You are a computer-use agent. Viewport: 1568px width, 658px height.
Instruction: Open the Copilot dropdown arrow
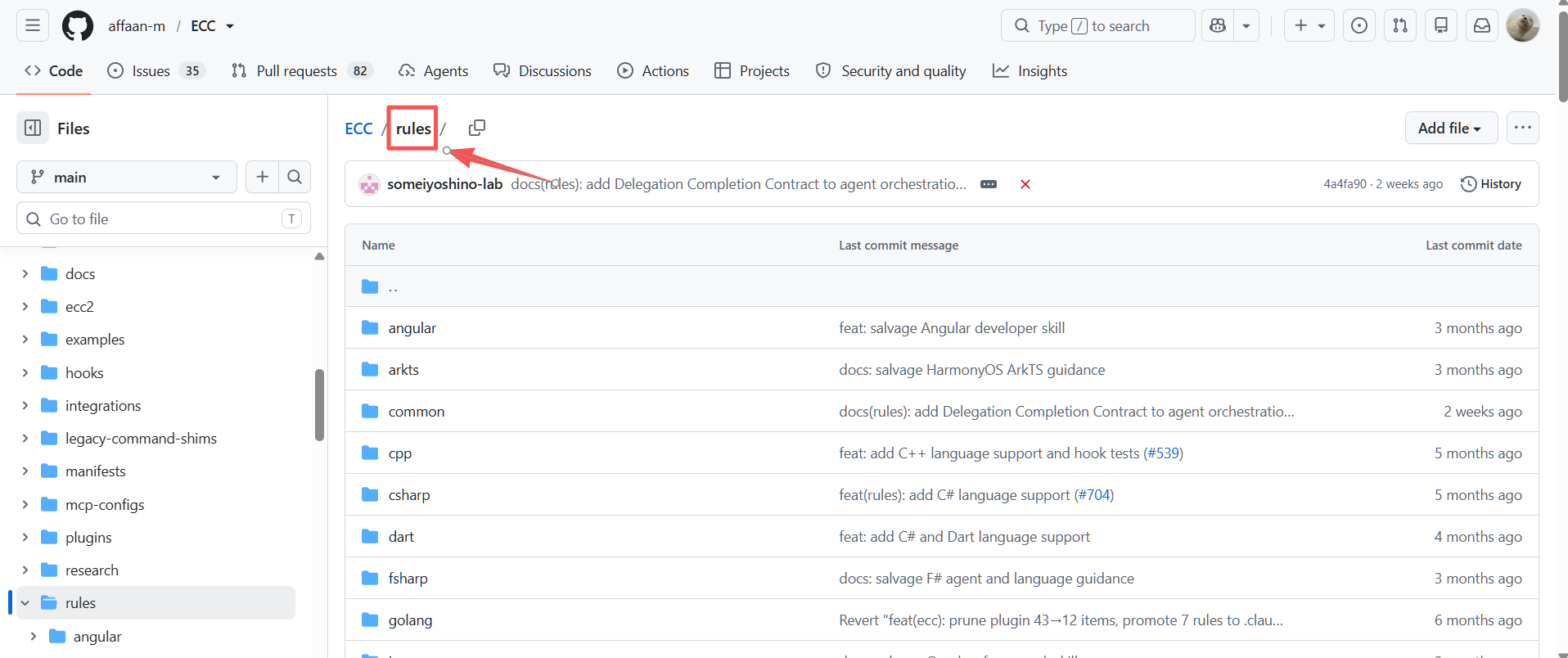click(x=1246, y=25)
